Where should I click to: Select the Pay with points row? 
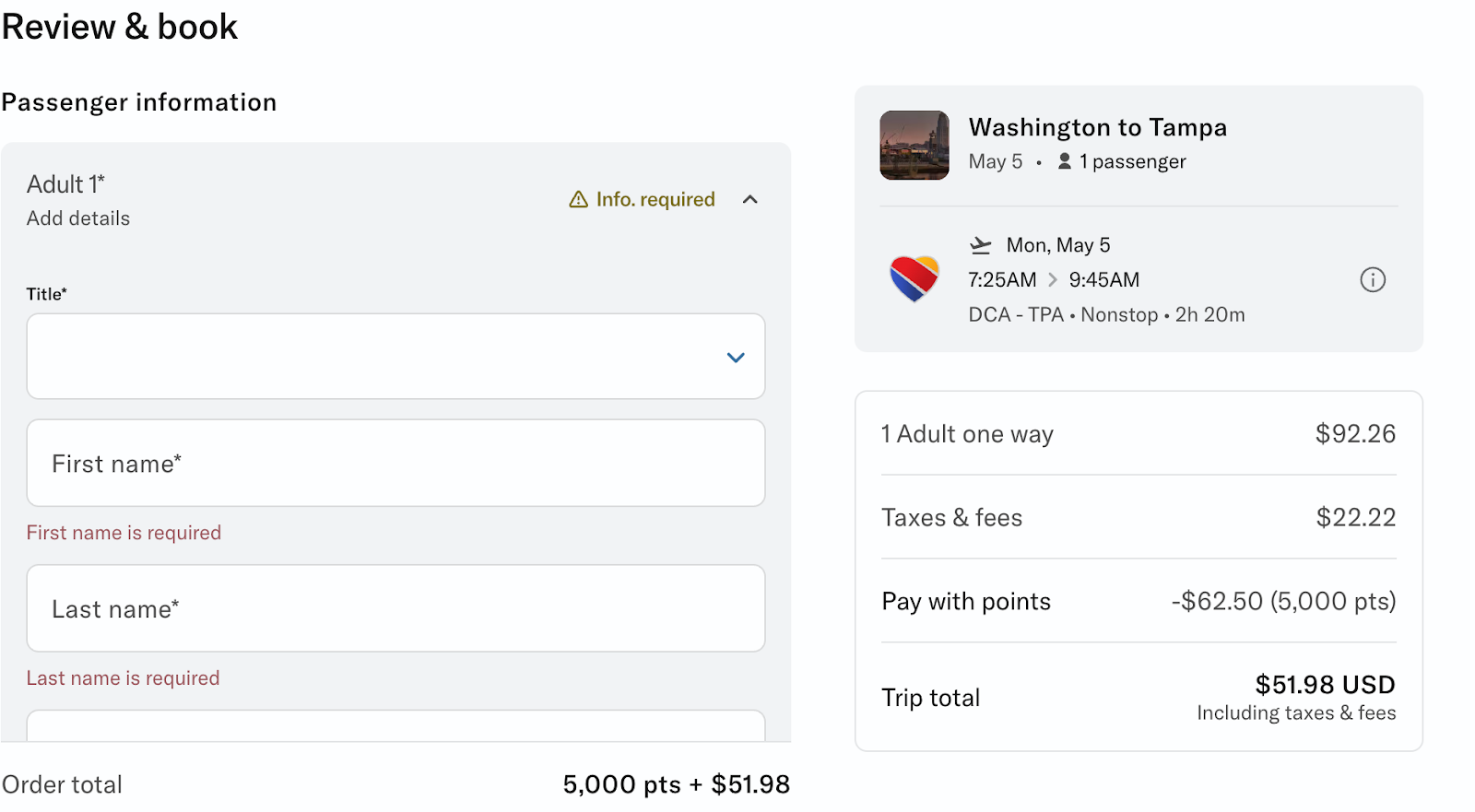pyautogui.click(x=1139, y=601)
